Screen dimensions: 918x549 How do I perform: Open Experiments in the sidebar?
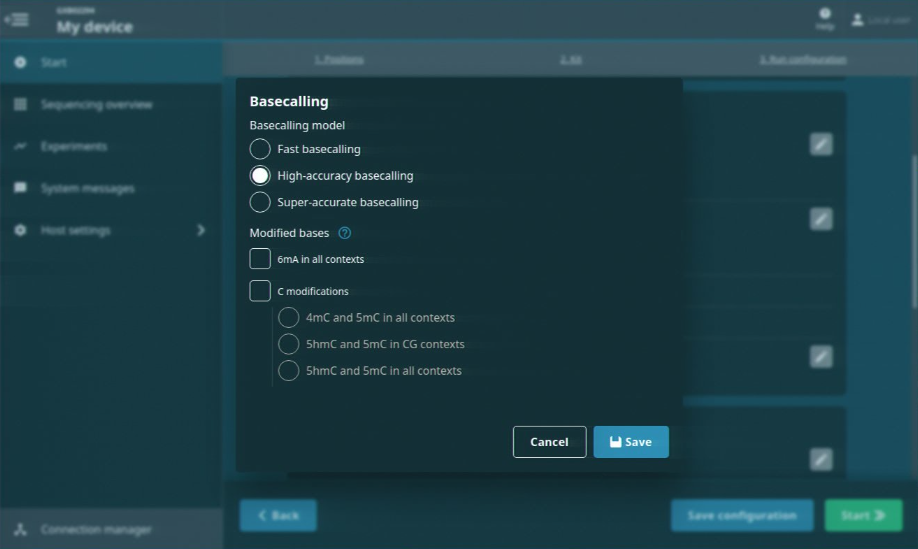click(x=111, y=146)
